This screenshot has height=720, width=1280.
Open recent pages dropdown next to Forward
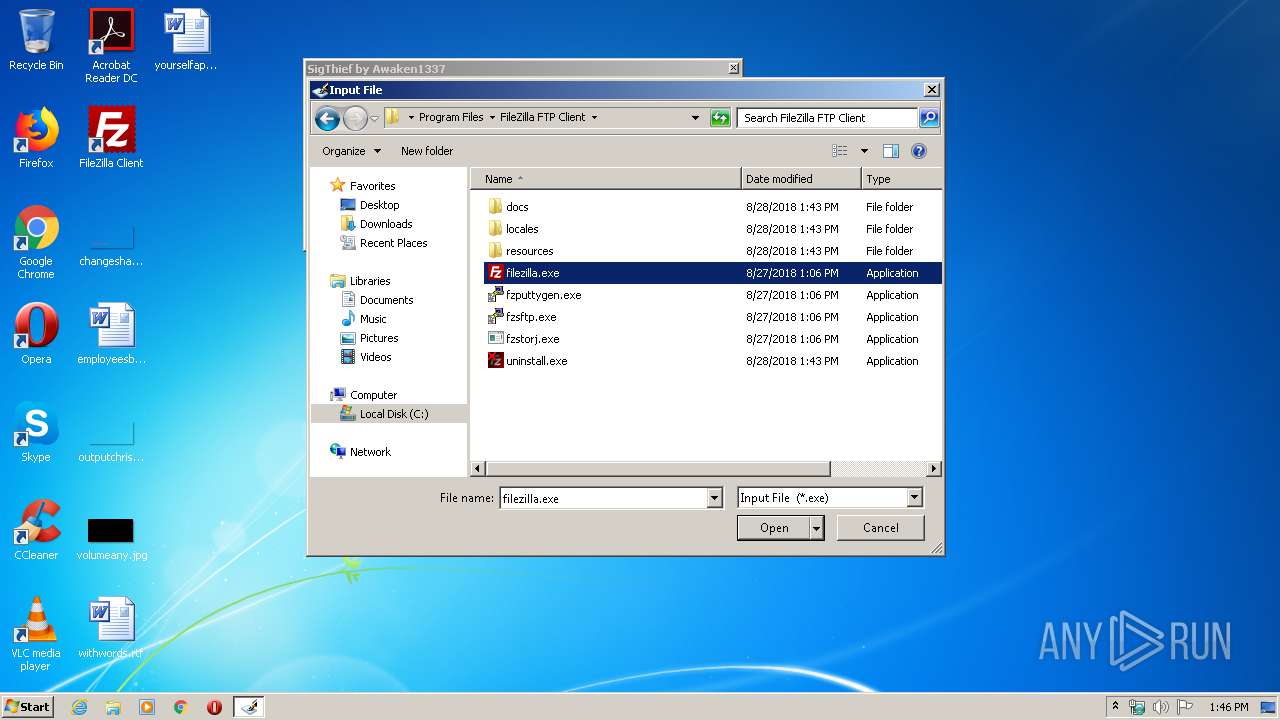click(375, 118)
